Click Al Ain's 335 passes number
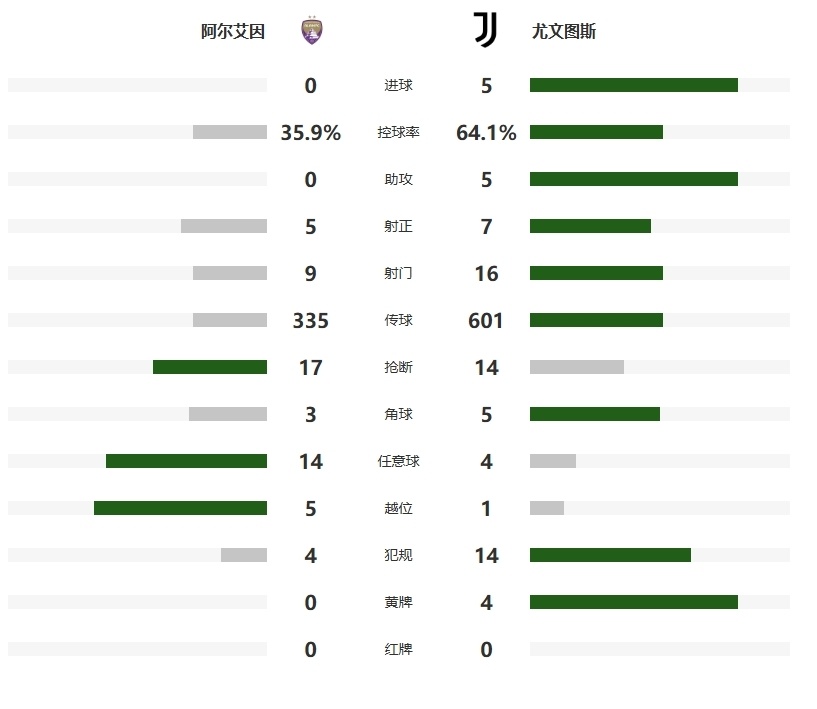Viewport: 817px width, 709px height. click(311, 320)
